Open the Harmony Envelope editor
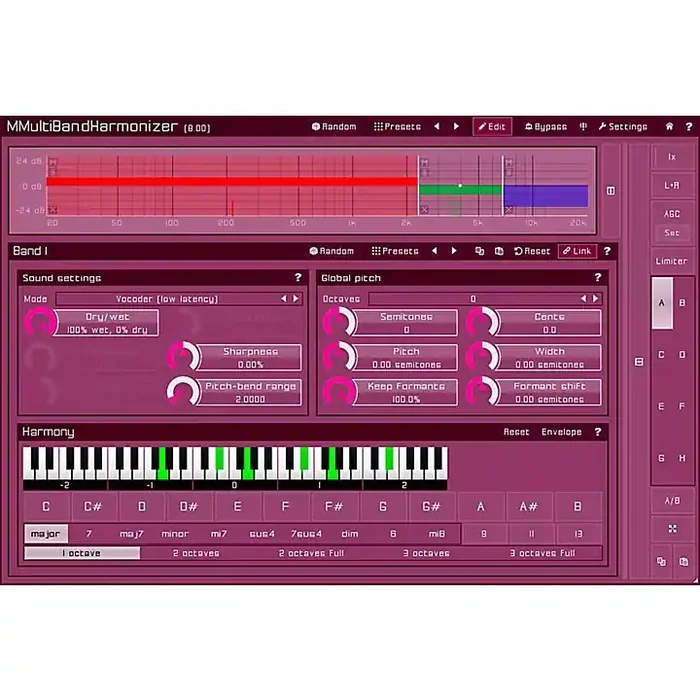The height and width of the screenshot is (700, 700). point(561,432)
